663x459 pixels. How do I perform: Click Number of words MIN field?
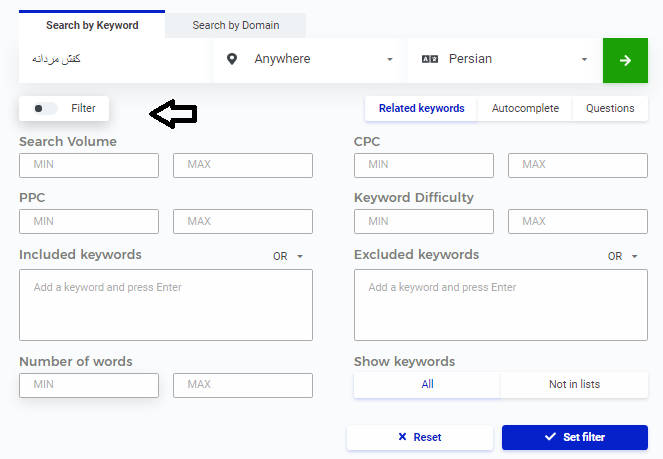click(x=89, y=385)
